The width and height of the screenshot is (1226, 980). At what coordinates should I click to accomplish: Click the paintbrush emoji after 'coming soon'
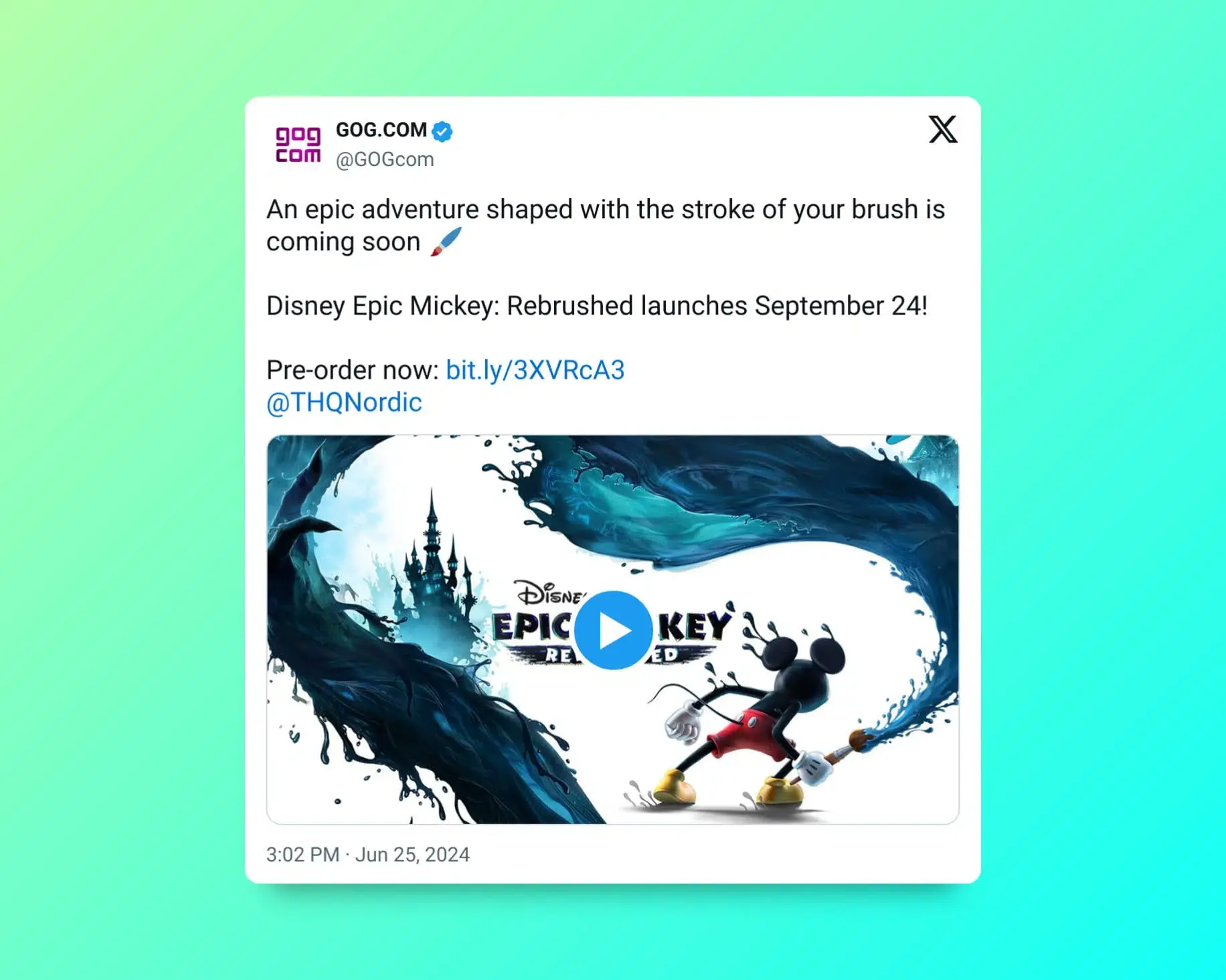pos(446,242)
